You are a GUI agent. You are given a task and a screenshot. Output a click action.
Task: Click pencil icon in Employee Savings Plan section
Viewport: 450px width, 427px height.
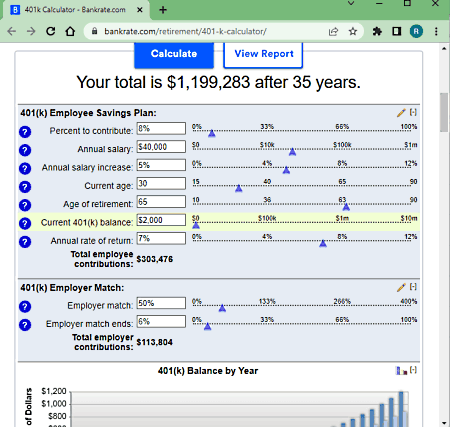401,113
